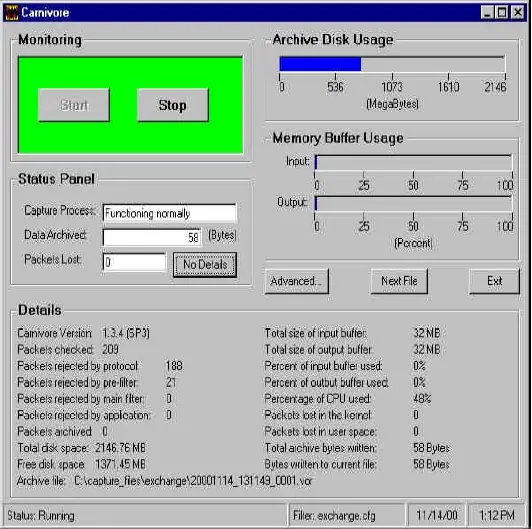The width and height of the screenshot is (532, 529).
Task: Click the Free disk space 1371.45 MB value
Action: 120,464
